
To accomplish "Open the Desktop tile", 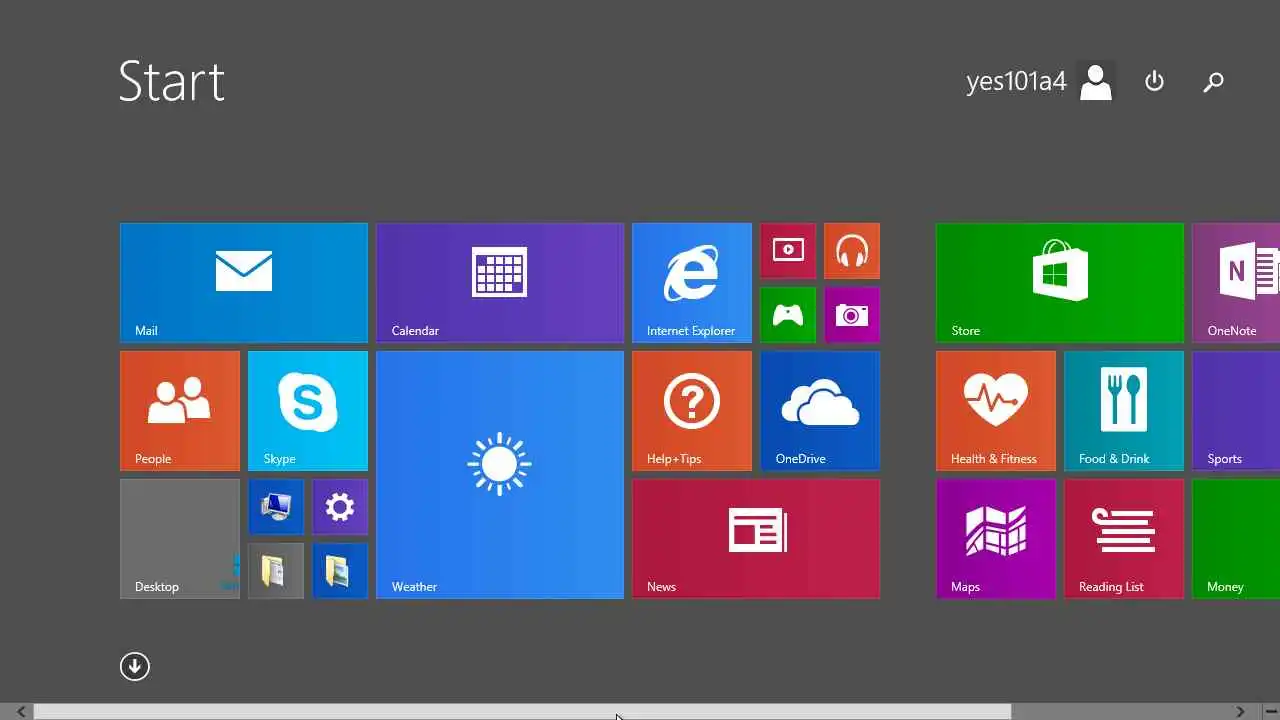I will (180, 539).
